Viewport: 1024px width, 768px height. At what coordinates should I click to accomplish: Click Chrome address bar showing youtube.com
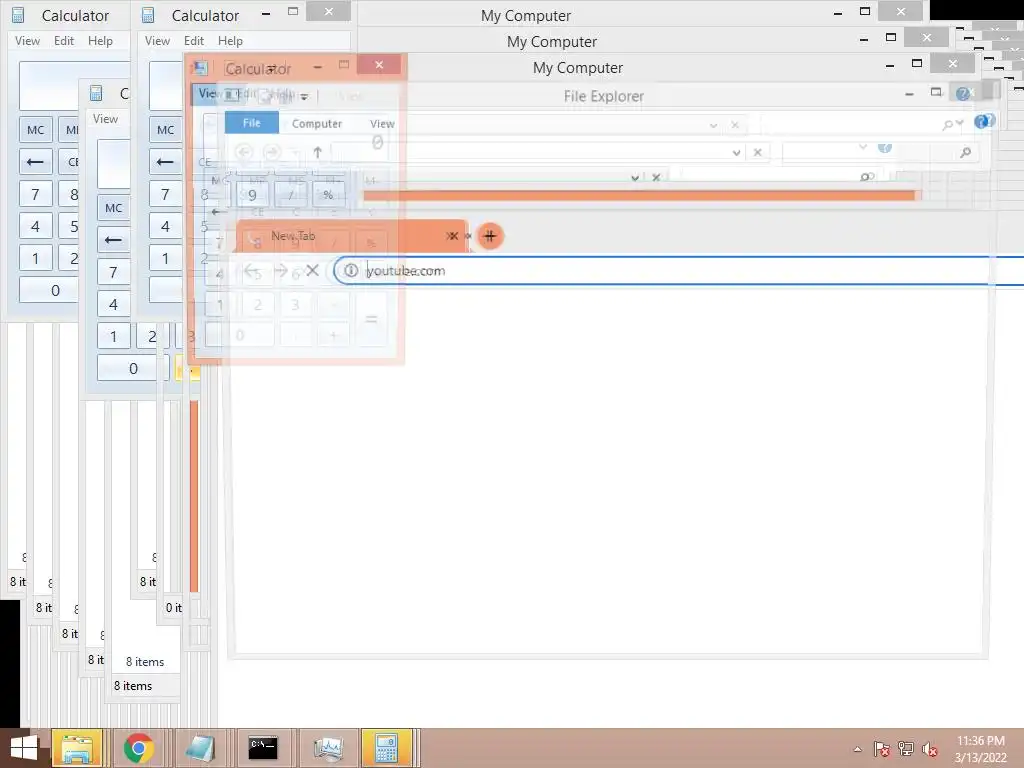[x=679, y=270]
